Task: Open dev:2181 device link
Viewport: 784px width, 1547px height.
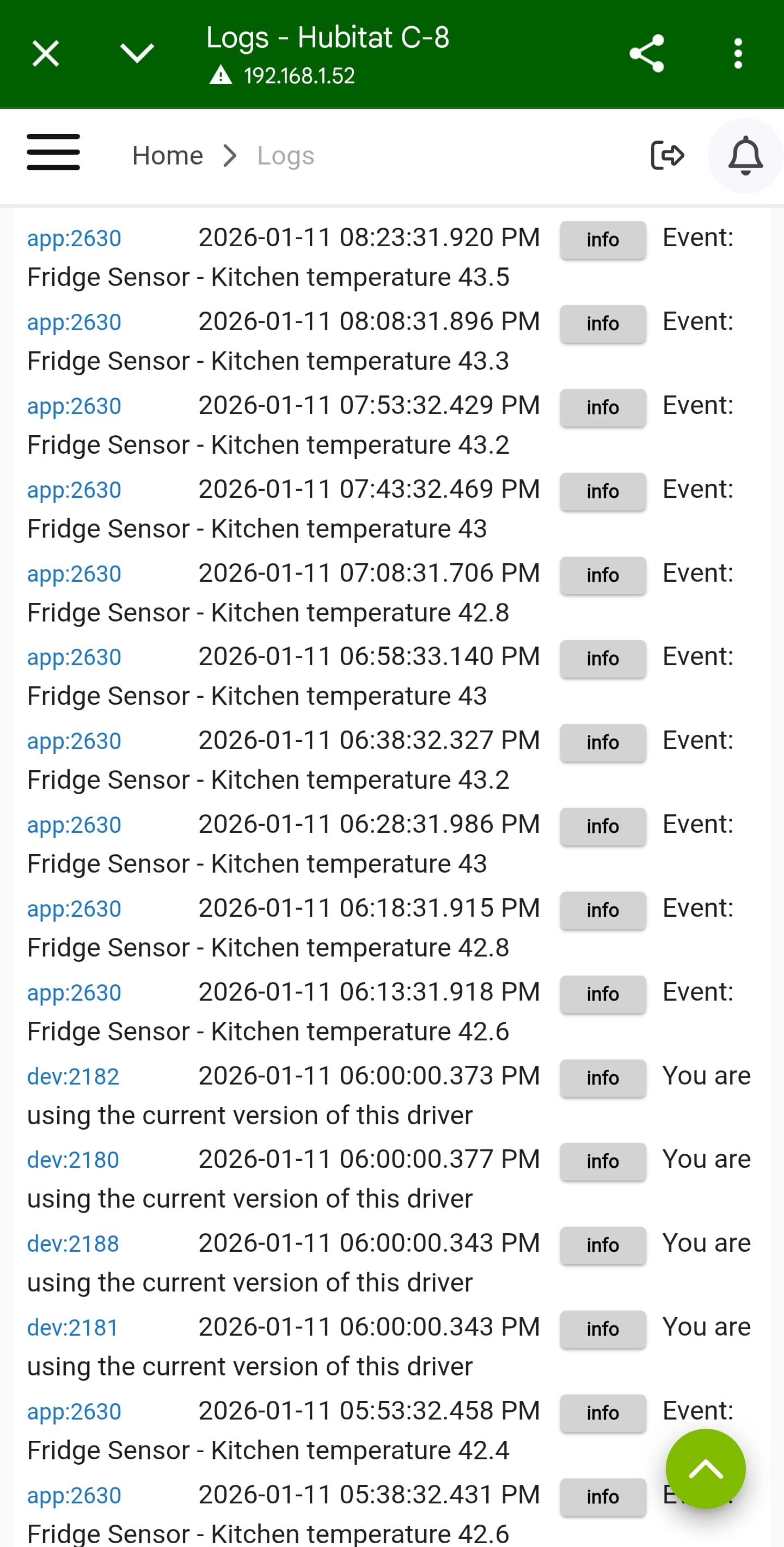Action: 72,1328
